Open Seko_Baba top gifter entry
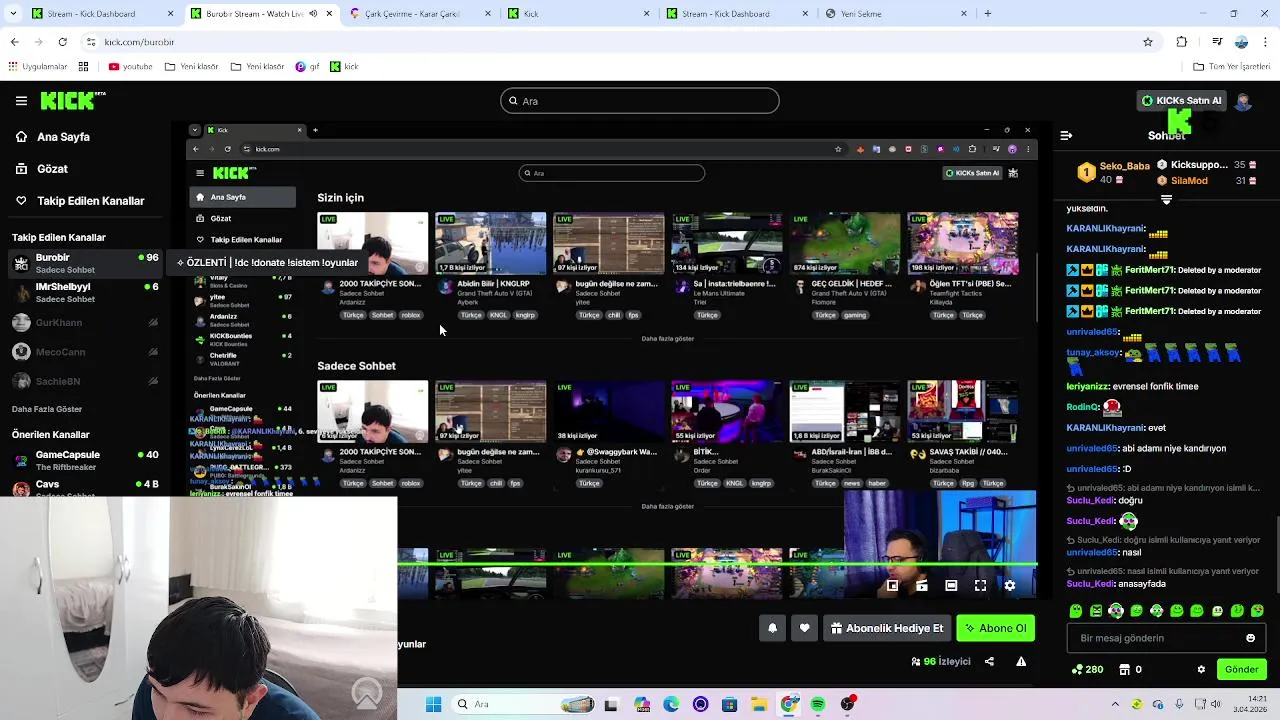The width and height of the screenshot is (1280, 720). [x=1113, y=173]
